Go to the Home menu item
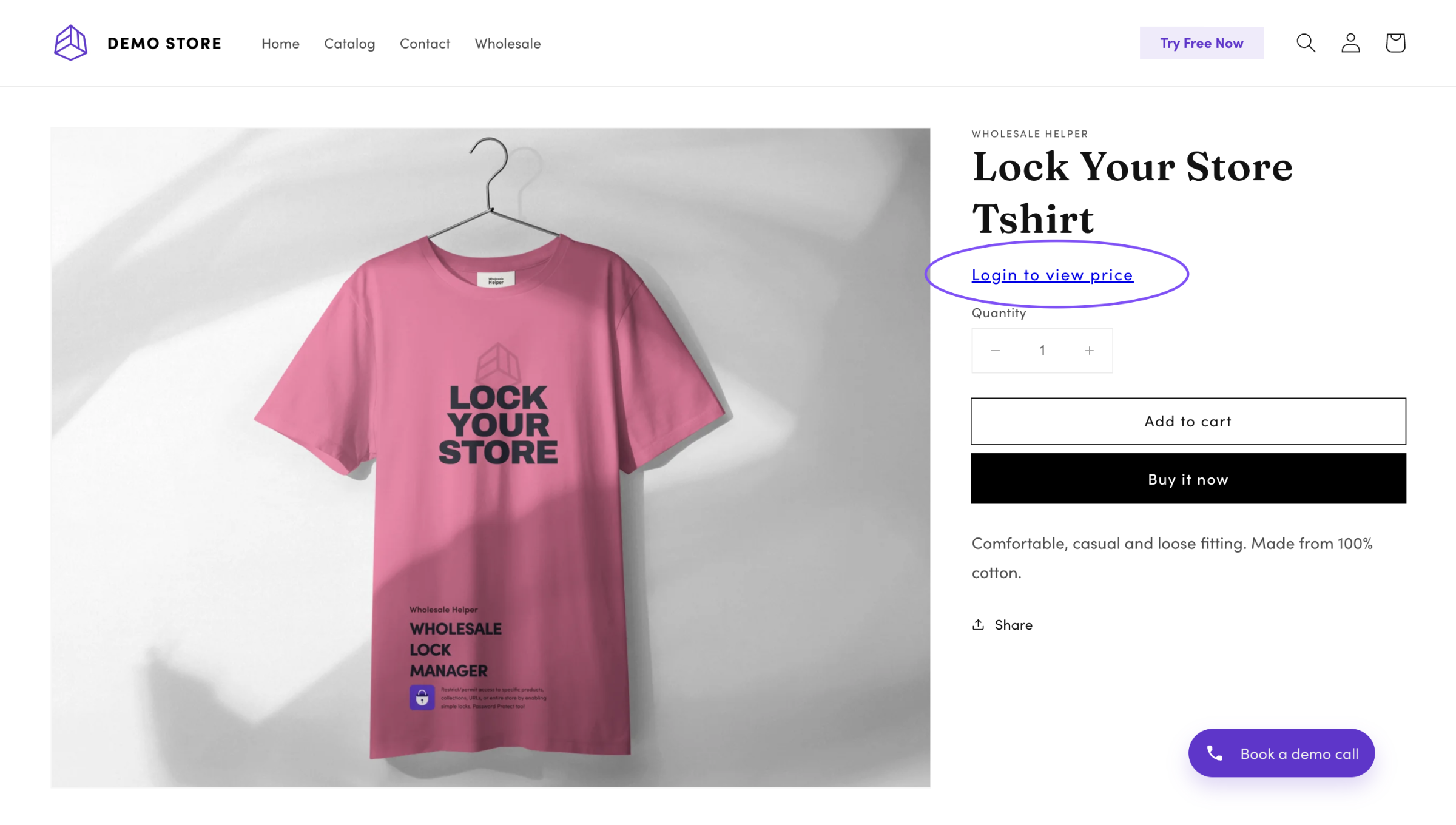The width and height of the screenshot is (1456, 825). (280, 44)
